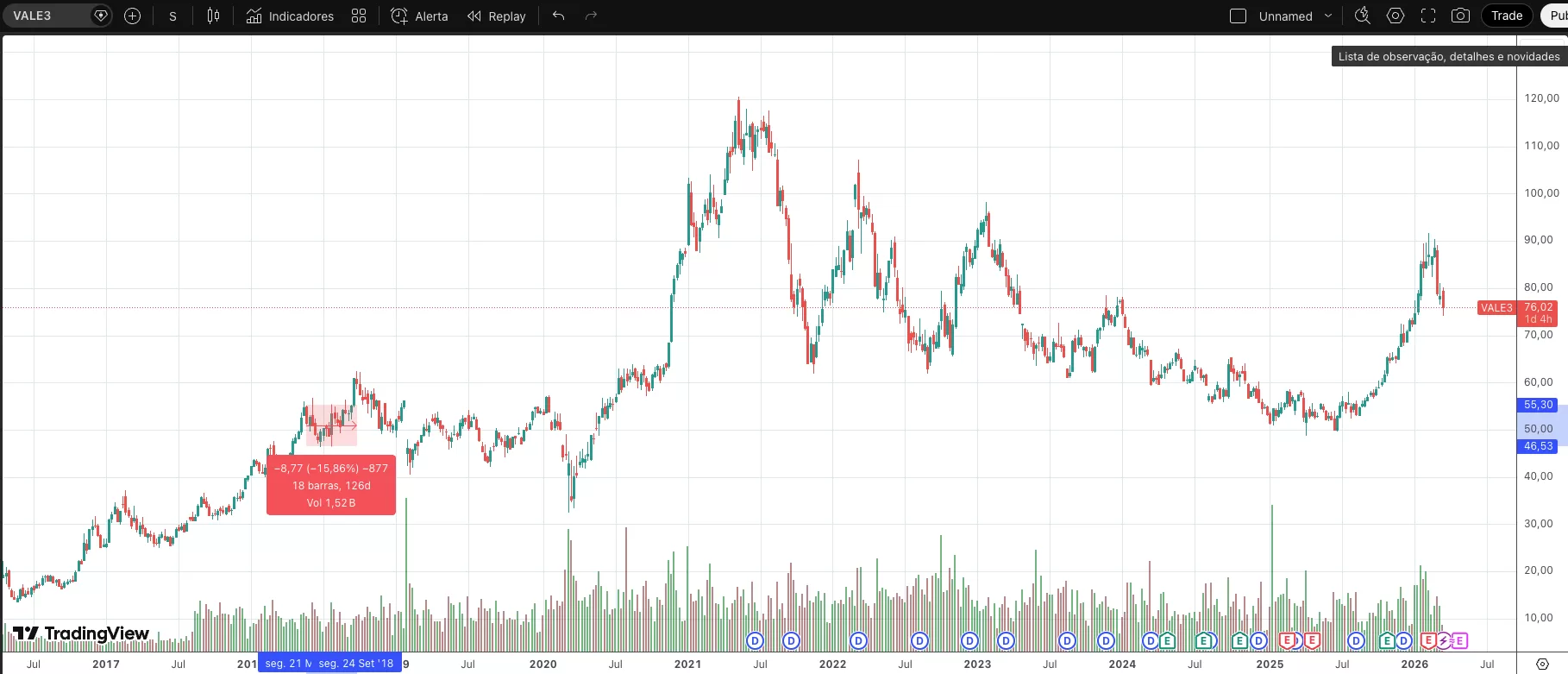Click the 30,00 price scale value
The image size is (1568, 674).
[x=1539, y=524]
